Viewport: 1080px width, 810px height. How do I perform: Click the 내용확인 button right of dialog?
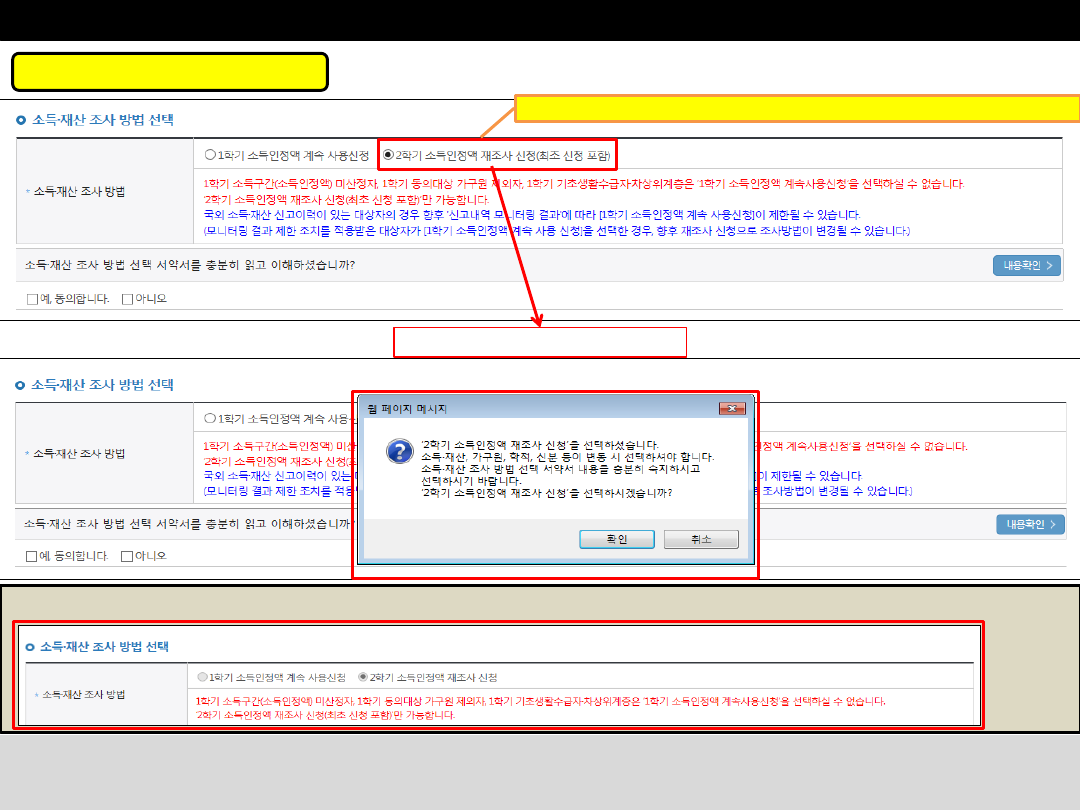1030,524
